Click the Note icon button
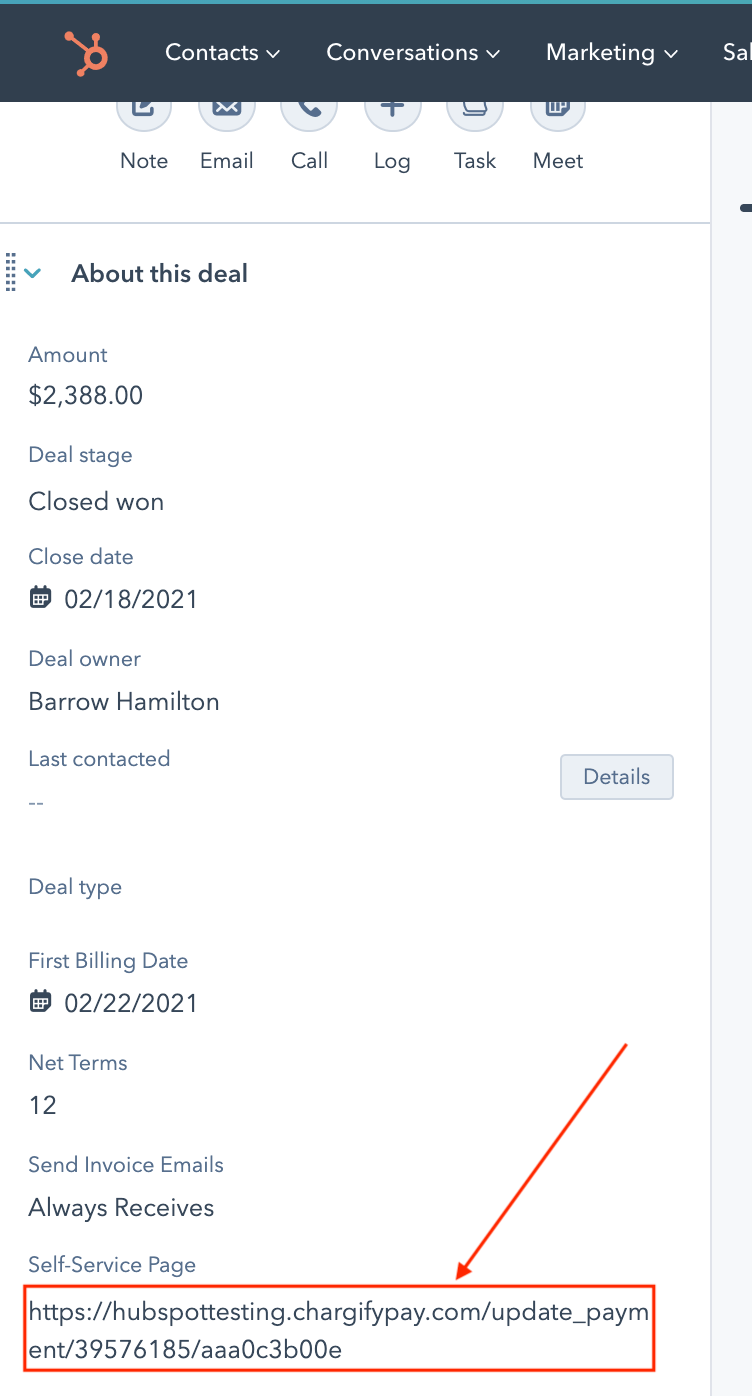 click(x=144, y=107)
